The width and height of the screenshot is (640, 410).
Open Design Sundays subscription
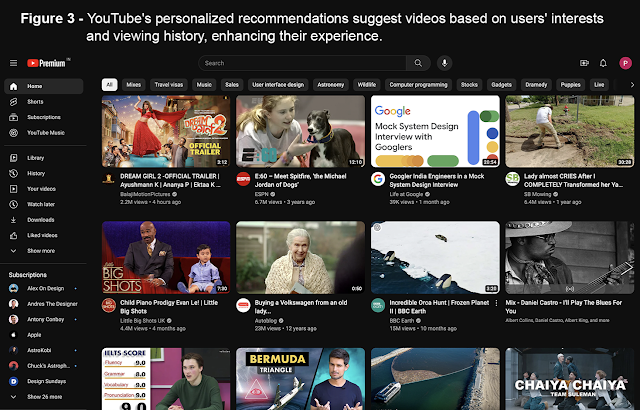(x=44, y=381)
